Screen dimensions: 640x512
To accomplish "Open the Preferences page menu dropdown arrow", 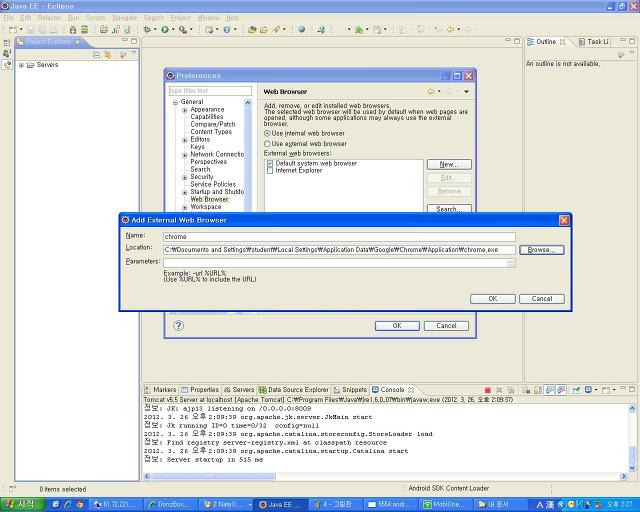I will pos(466,91).
